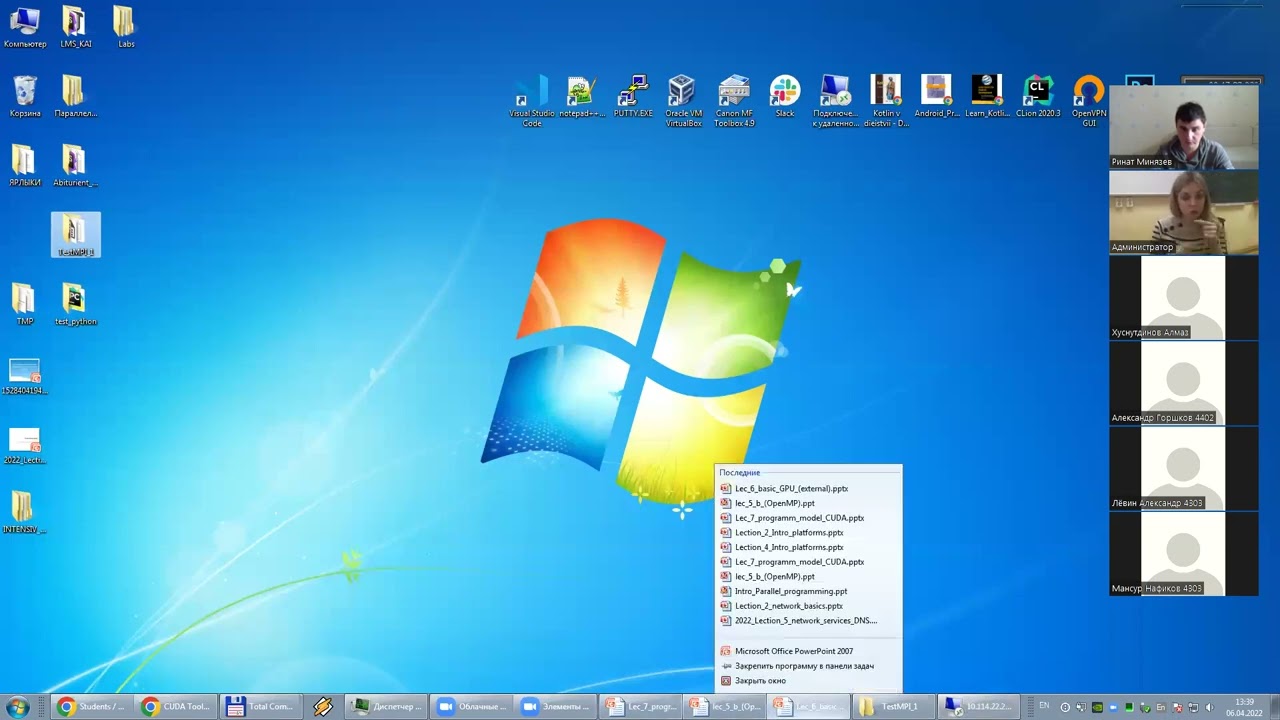Image resolution: width=1280 pixels, height=720 pixels.
Task: Switch to Lec_7_progr... PowerPoint taskbar button
Action: click(x=641, y=707)
